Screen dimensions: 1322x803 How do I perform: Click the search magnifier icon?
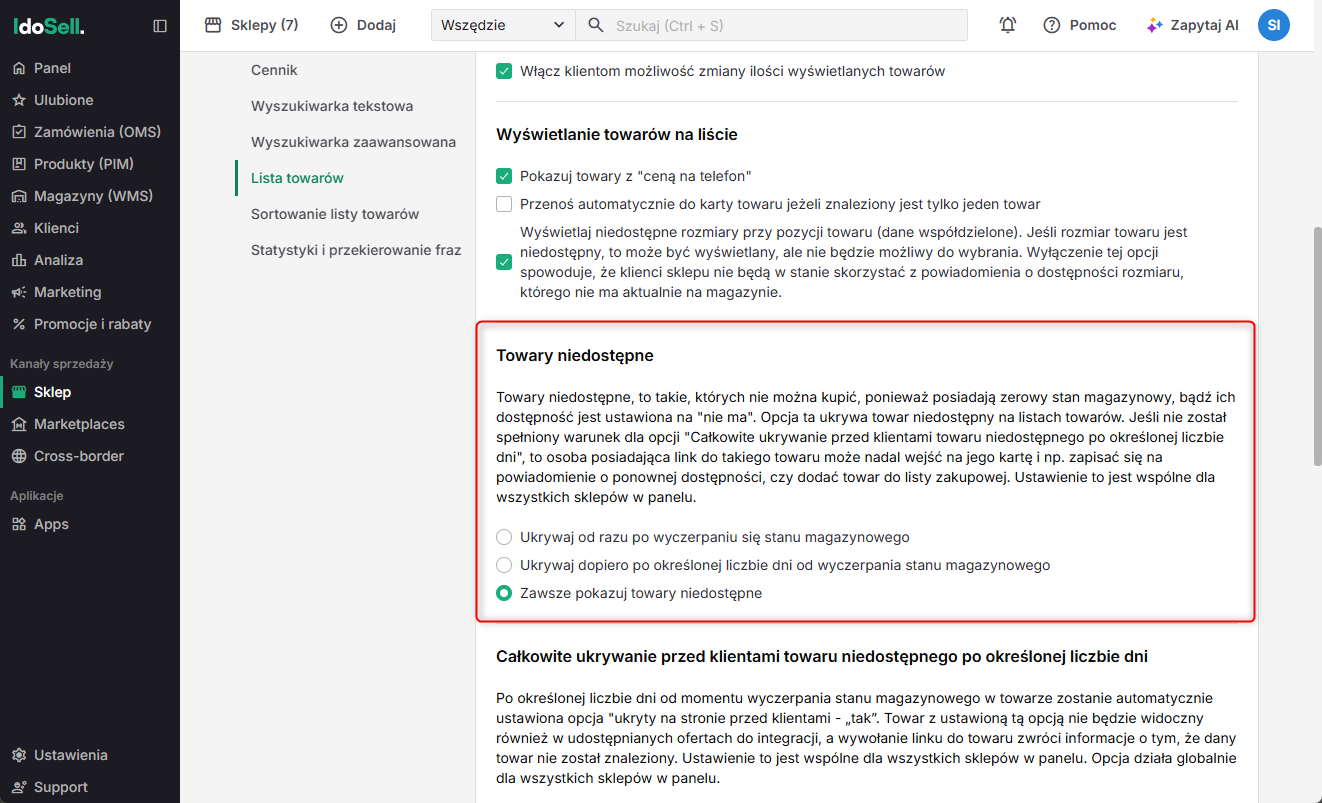coord(596,25)
